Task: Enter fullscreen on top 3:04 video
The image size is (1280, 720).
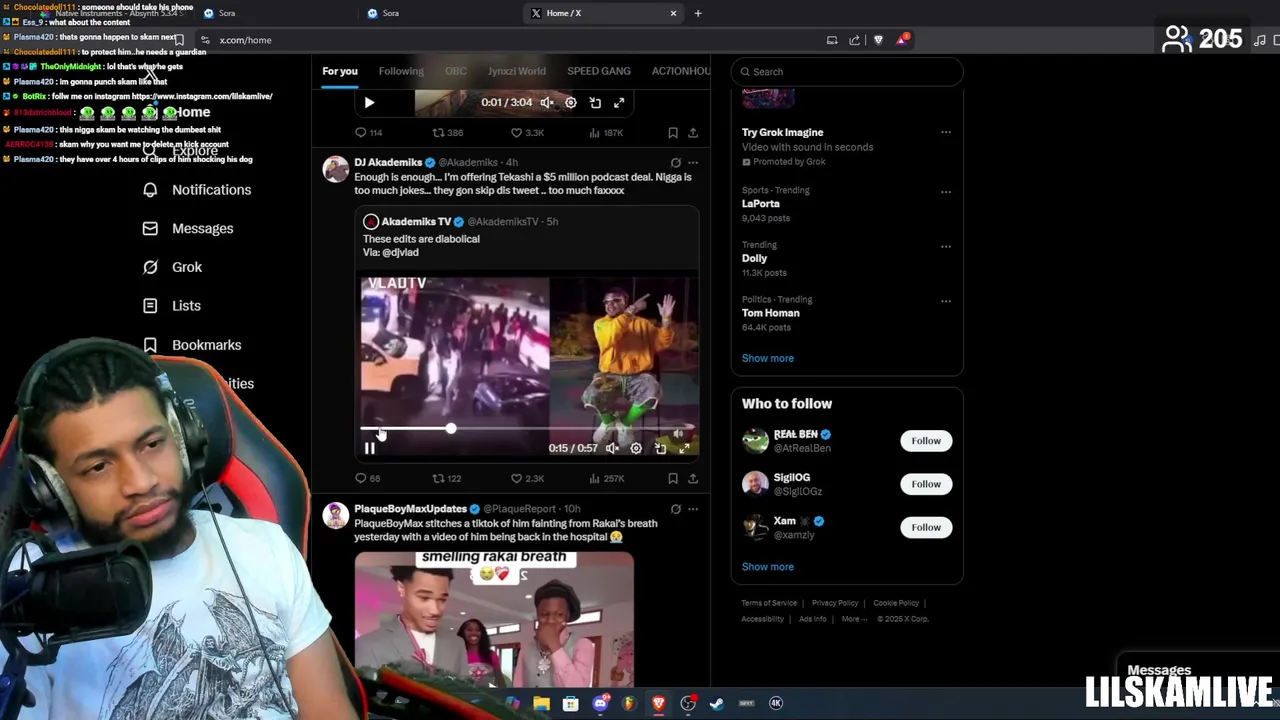Action: click(x=619, y=102)
